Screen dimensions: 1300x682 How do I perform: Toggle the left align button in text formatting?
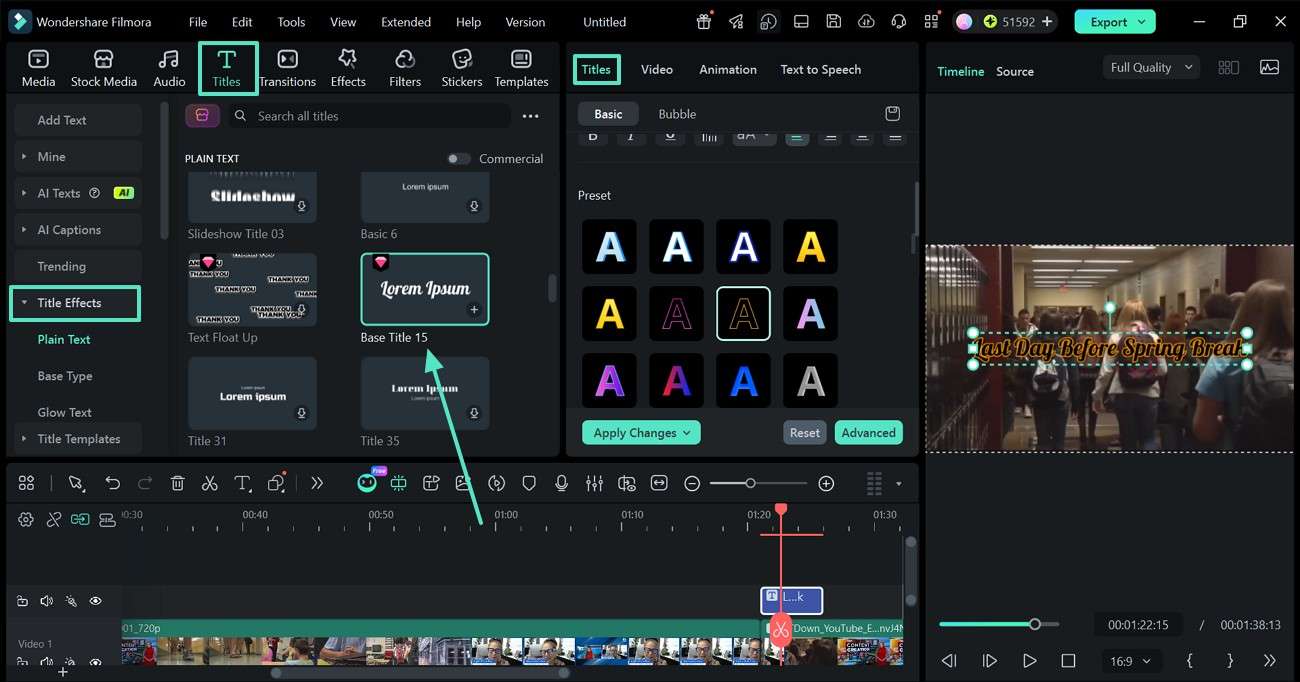pyautogui.click(x=797, y=137)
